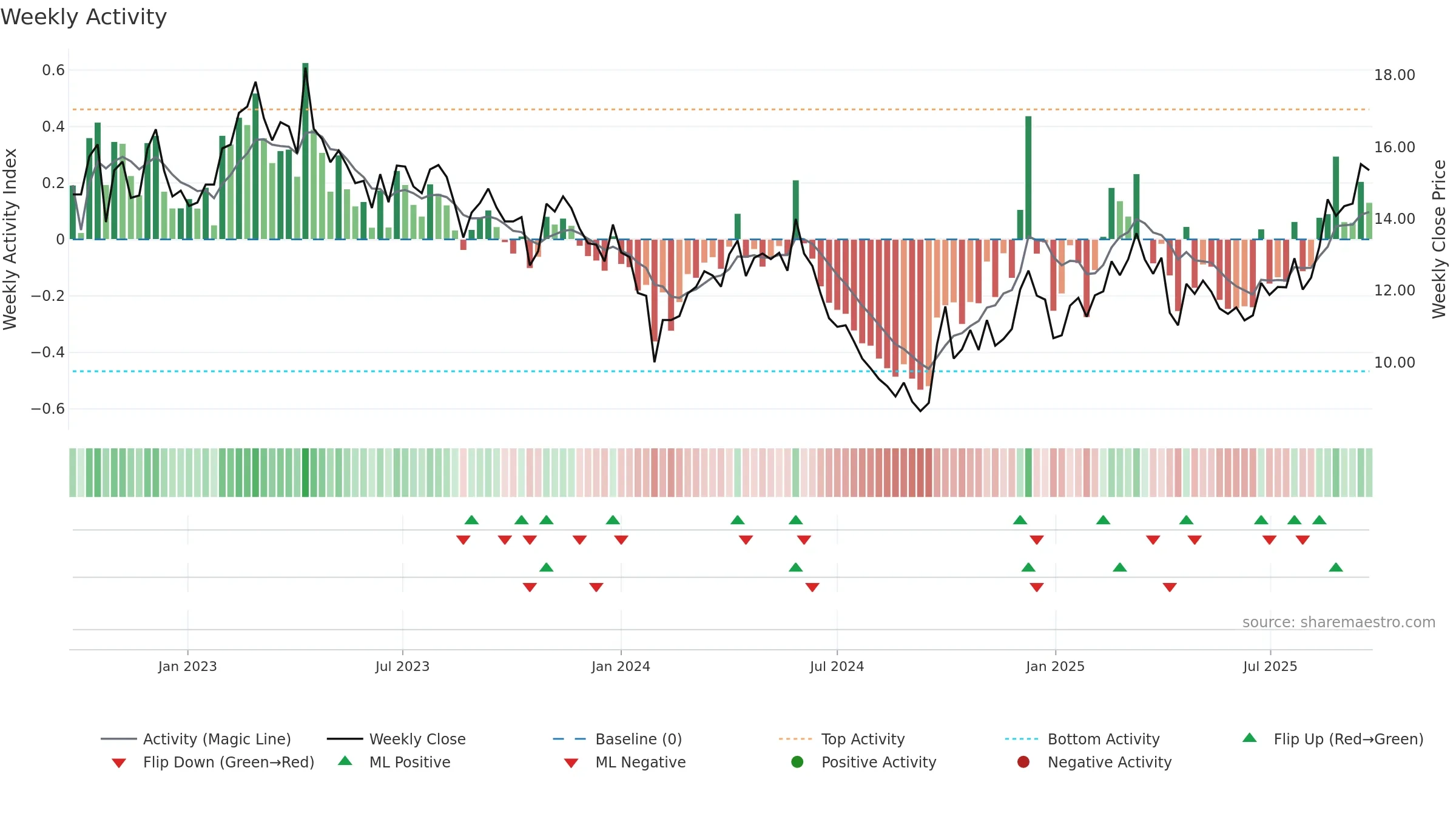Toggle Flip Up (Red→Green) legend item
1456x819 pixels.
click(1333, 739)
